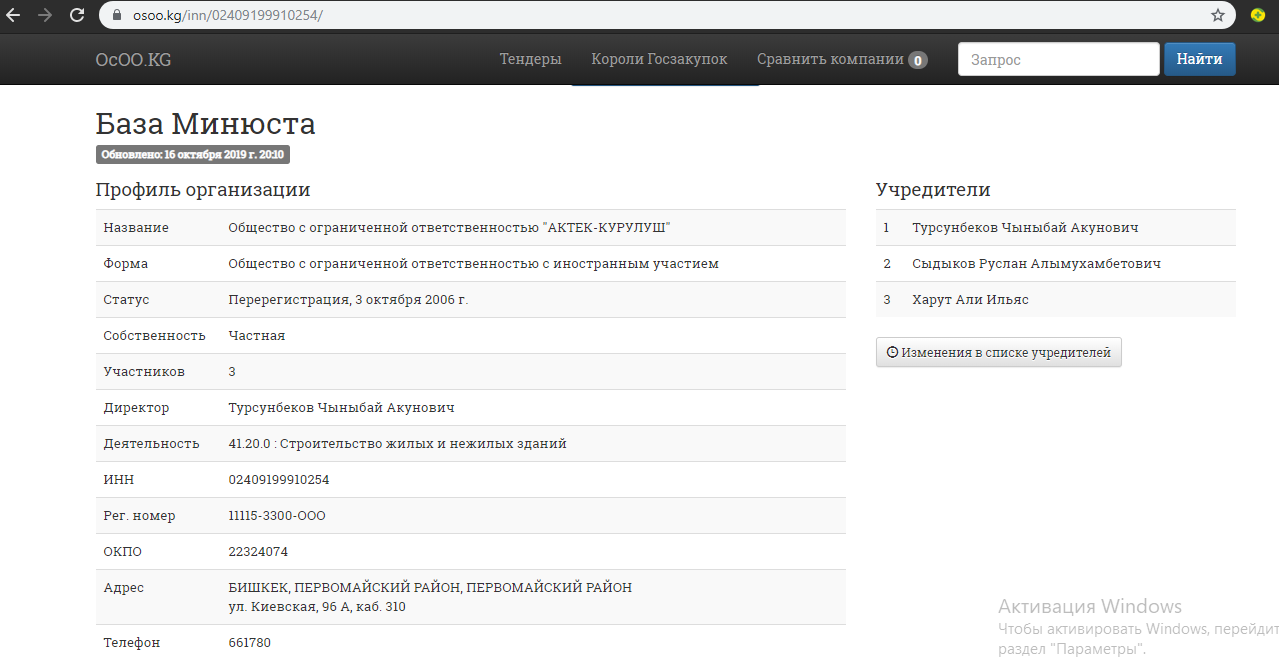Select founder Сыдыков Руслан Алымухамбетович row
The image size is (1279, 671).
1036,263
